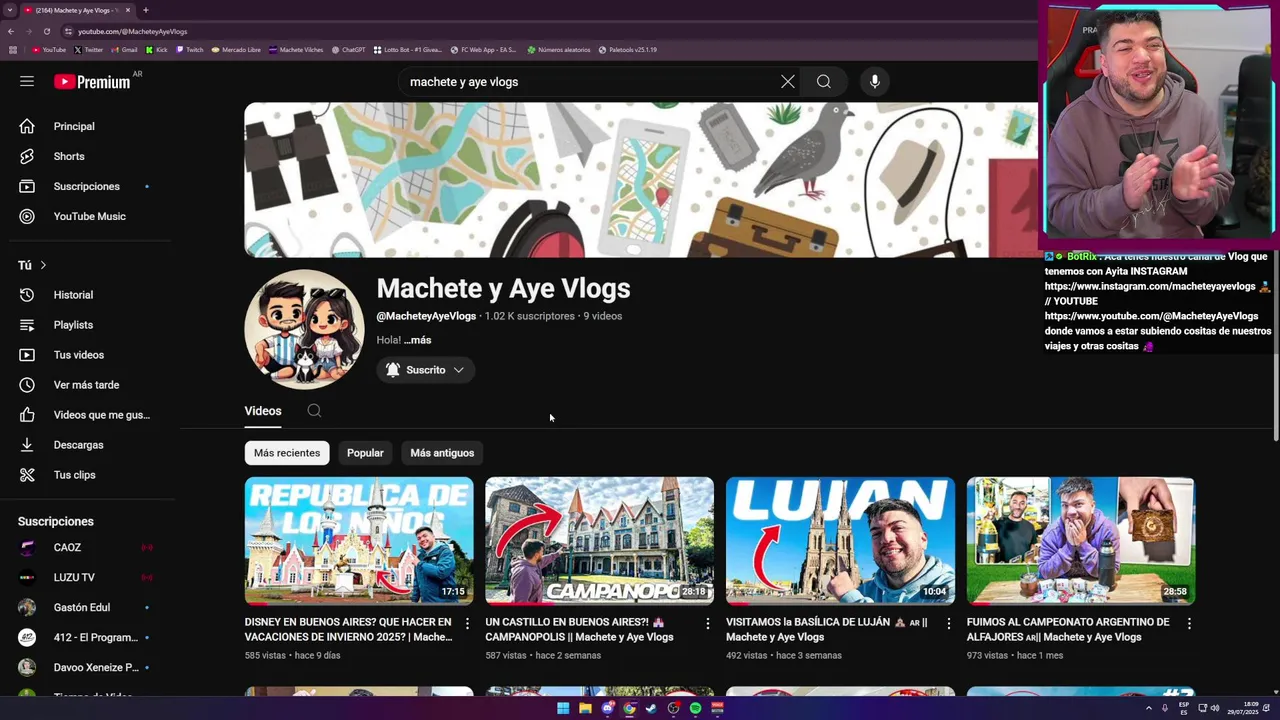Go back with browser back arrow
The height and width of the screenshot is (720, 1280).
click(x=11, y=31)
